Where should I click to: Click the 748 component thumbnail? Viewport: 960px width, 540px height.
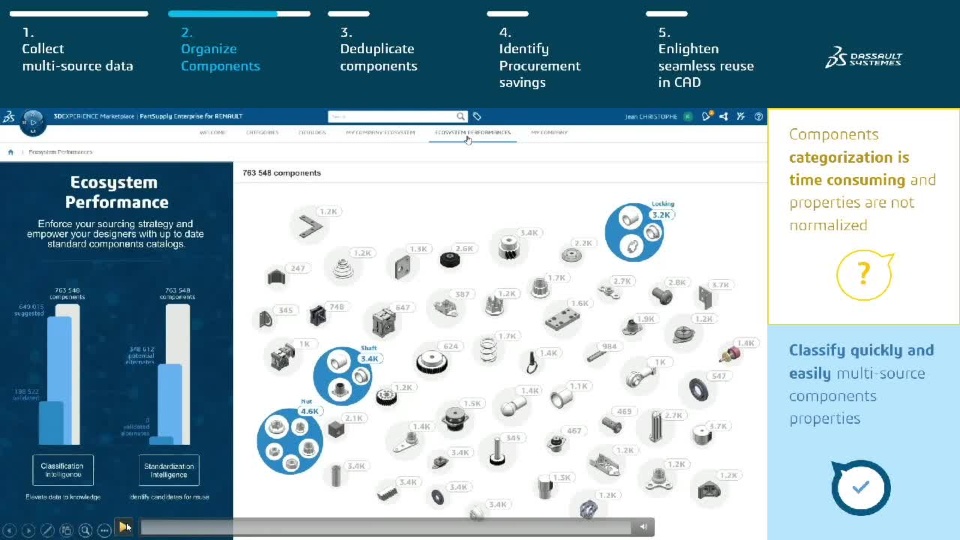click(318, 315)
